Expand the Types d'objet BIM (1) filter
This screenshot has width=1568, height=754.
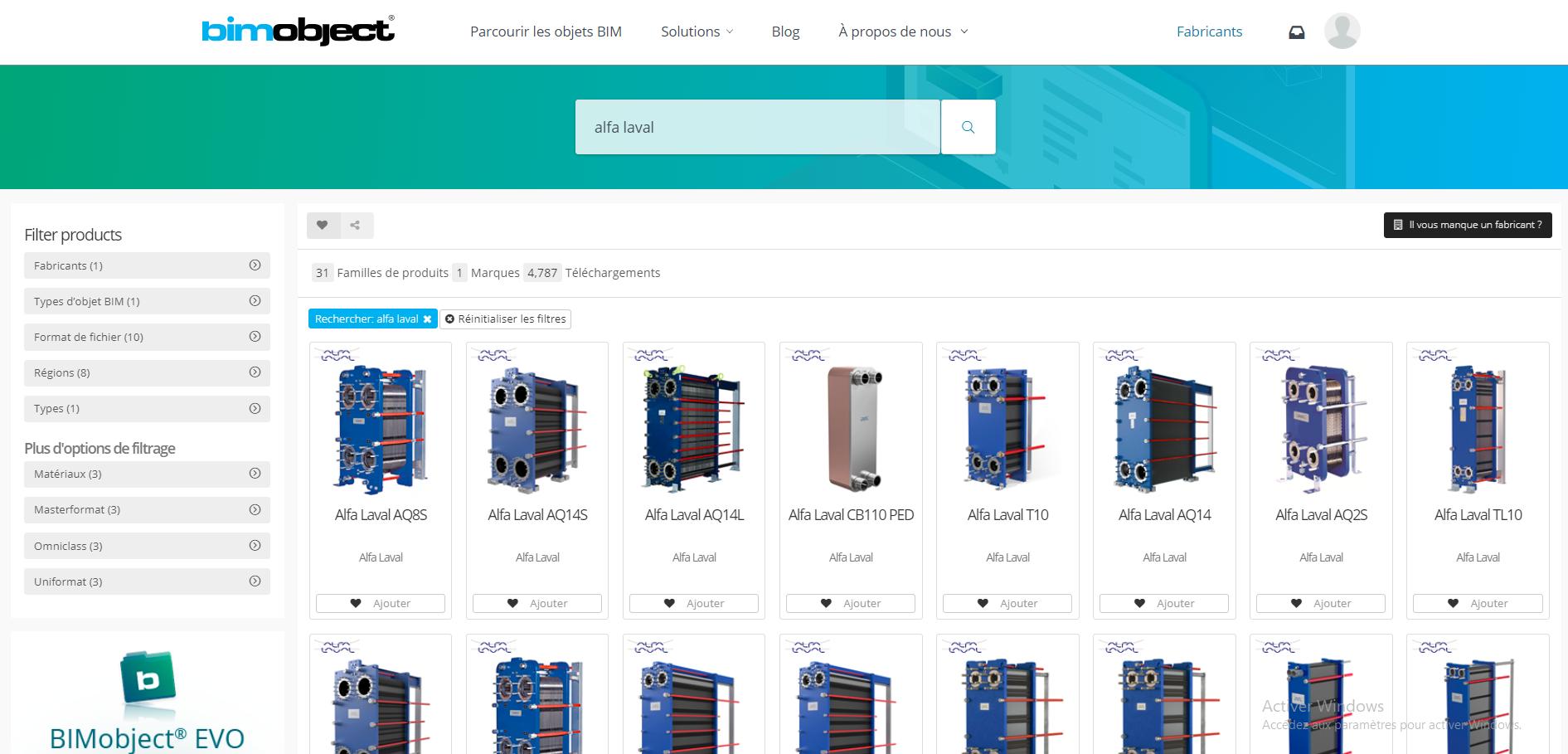148,301
